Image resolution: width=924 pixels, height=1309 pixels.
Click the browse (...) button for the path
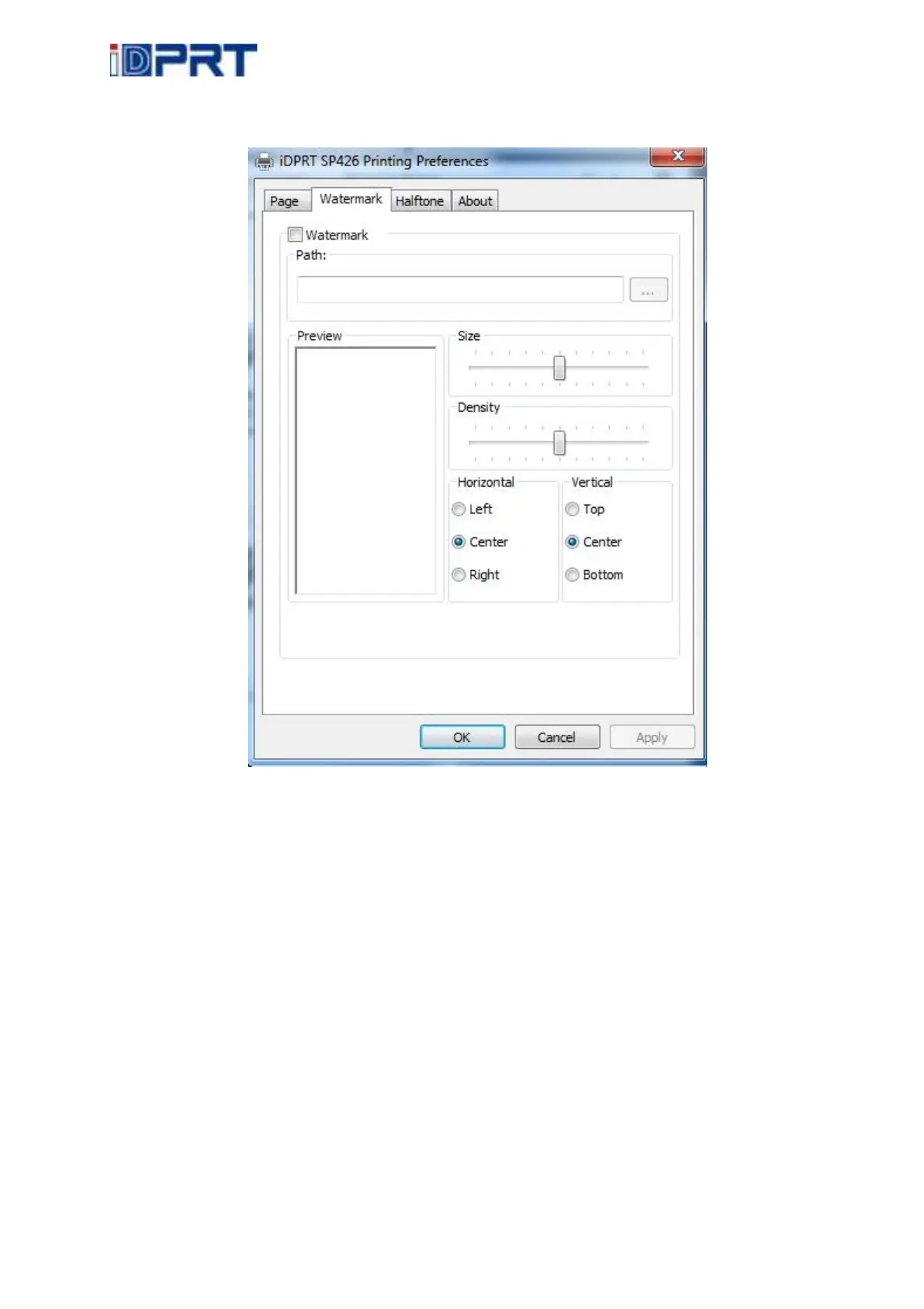point(648,289)
